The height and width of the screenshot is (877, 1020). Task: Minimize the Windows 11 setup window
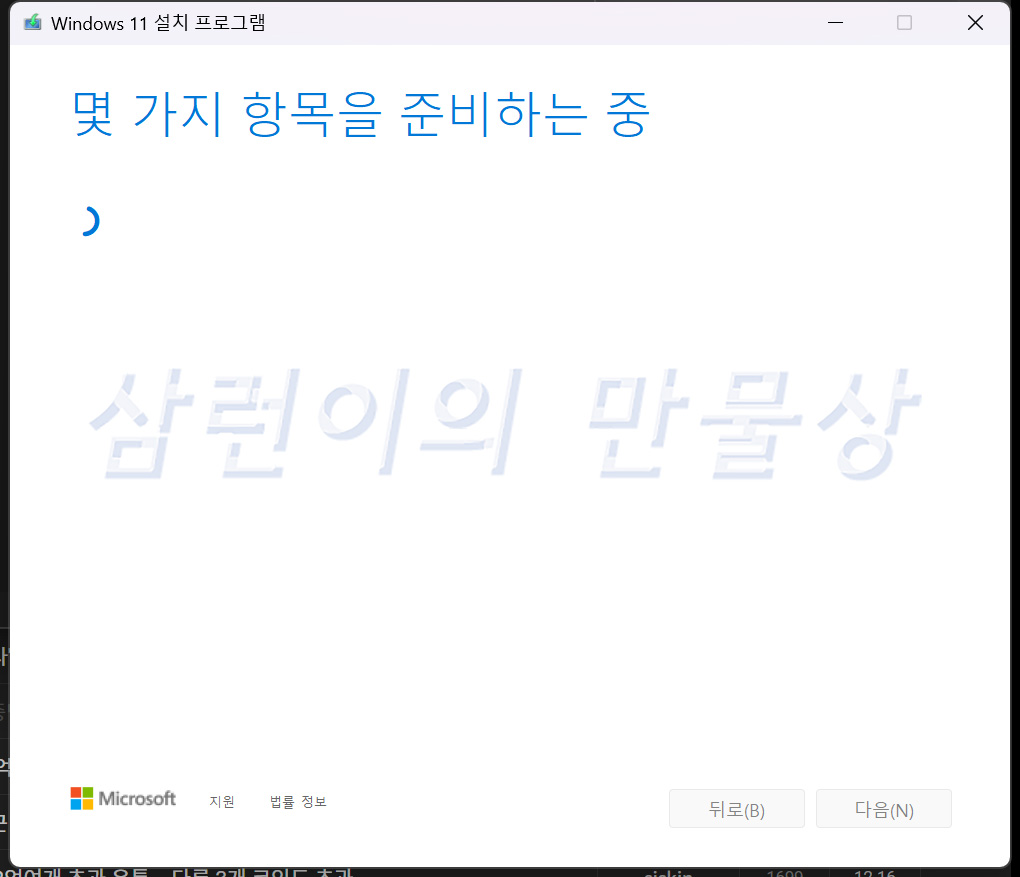835,23
